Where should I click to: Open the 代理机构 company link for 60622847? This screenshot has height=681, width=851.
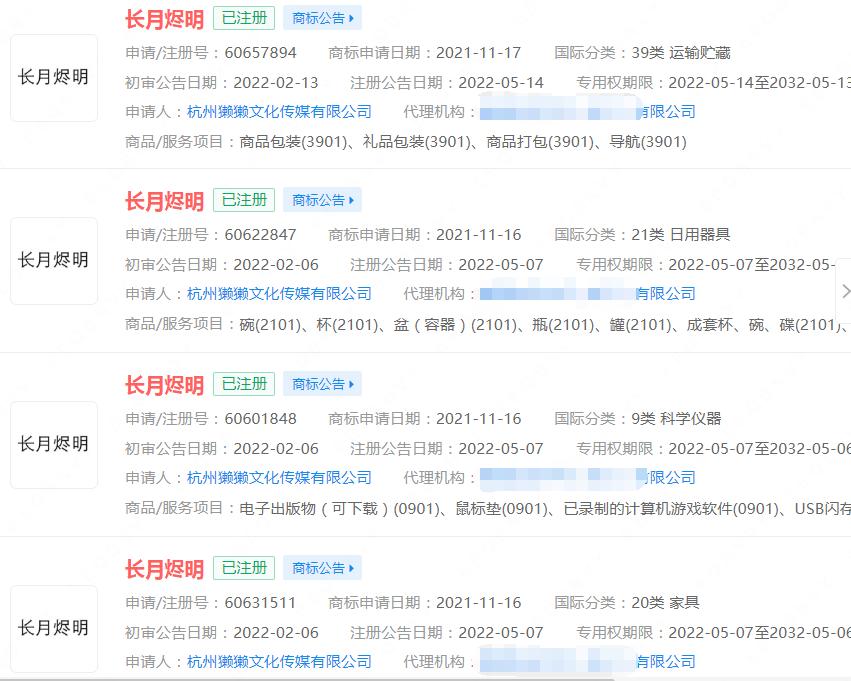[587, 294]
